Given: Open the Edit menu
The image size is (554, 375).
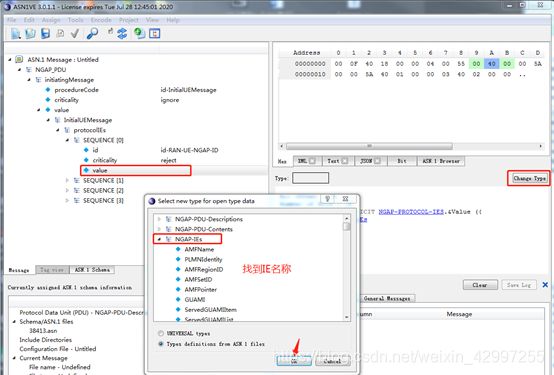Looking at the screenshot, I should [x=29, y=20].
